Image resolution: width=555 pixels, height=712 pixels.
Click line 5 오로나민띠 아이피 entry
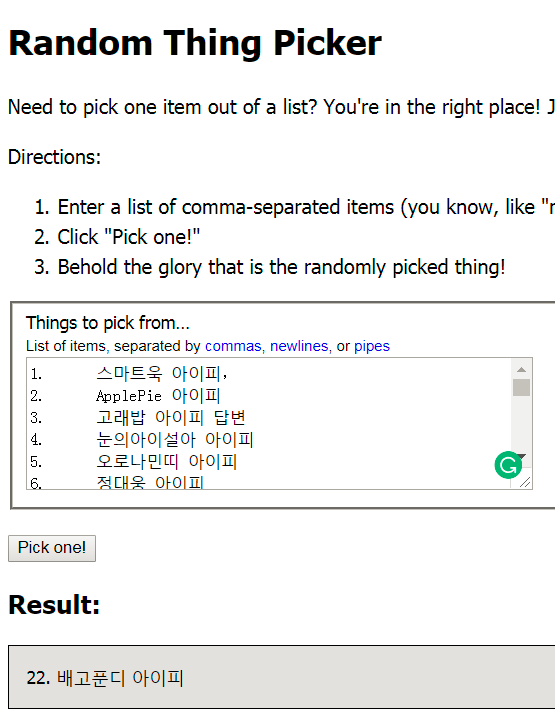167,461
